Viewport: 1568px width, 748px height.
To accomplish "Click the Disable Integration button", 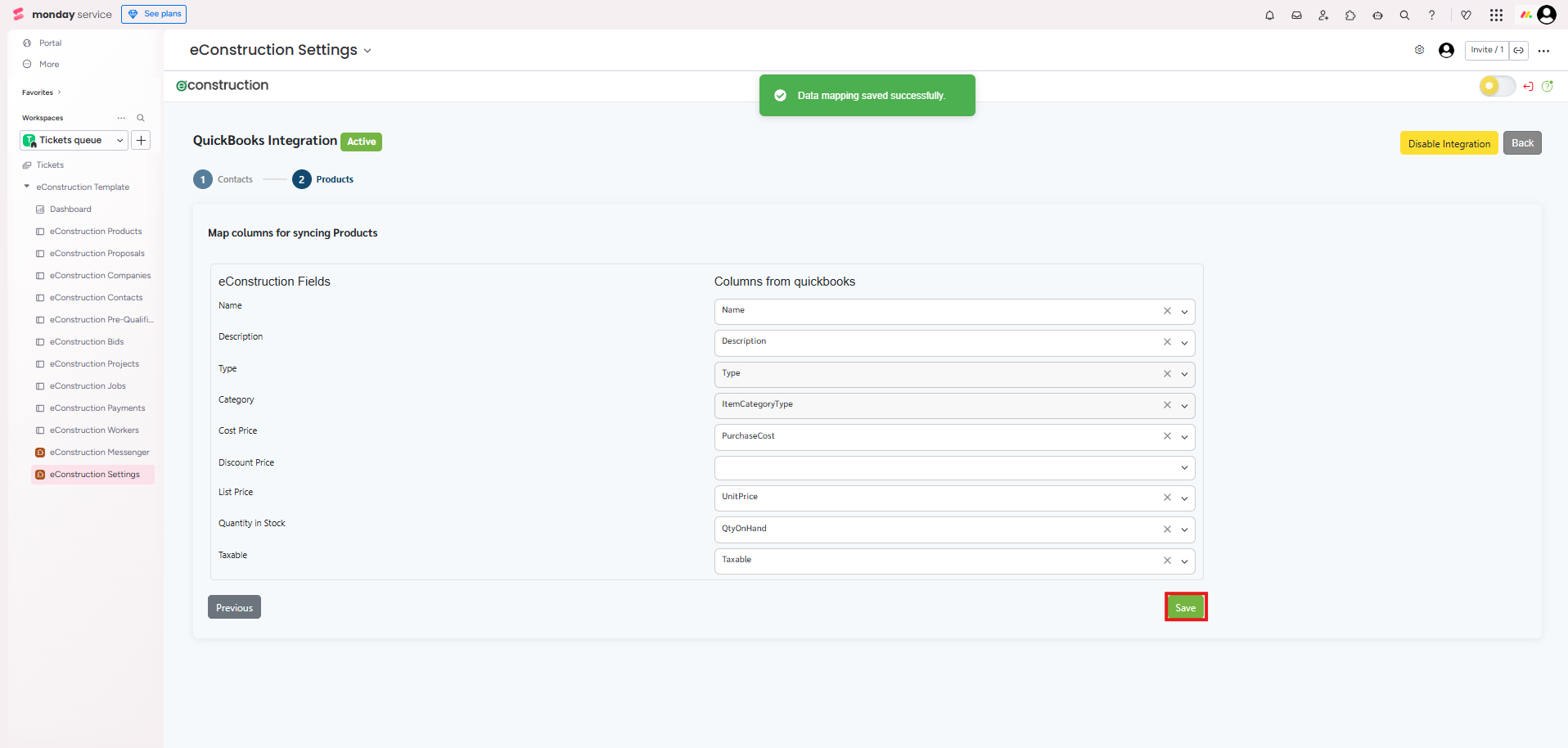I will coord(1449,143).
